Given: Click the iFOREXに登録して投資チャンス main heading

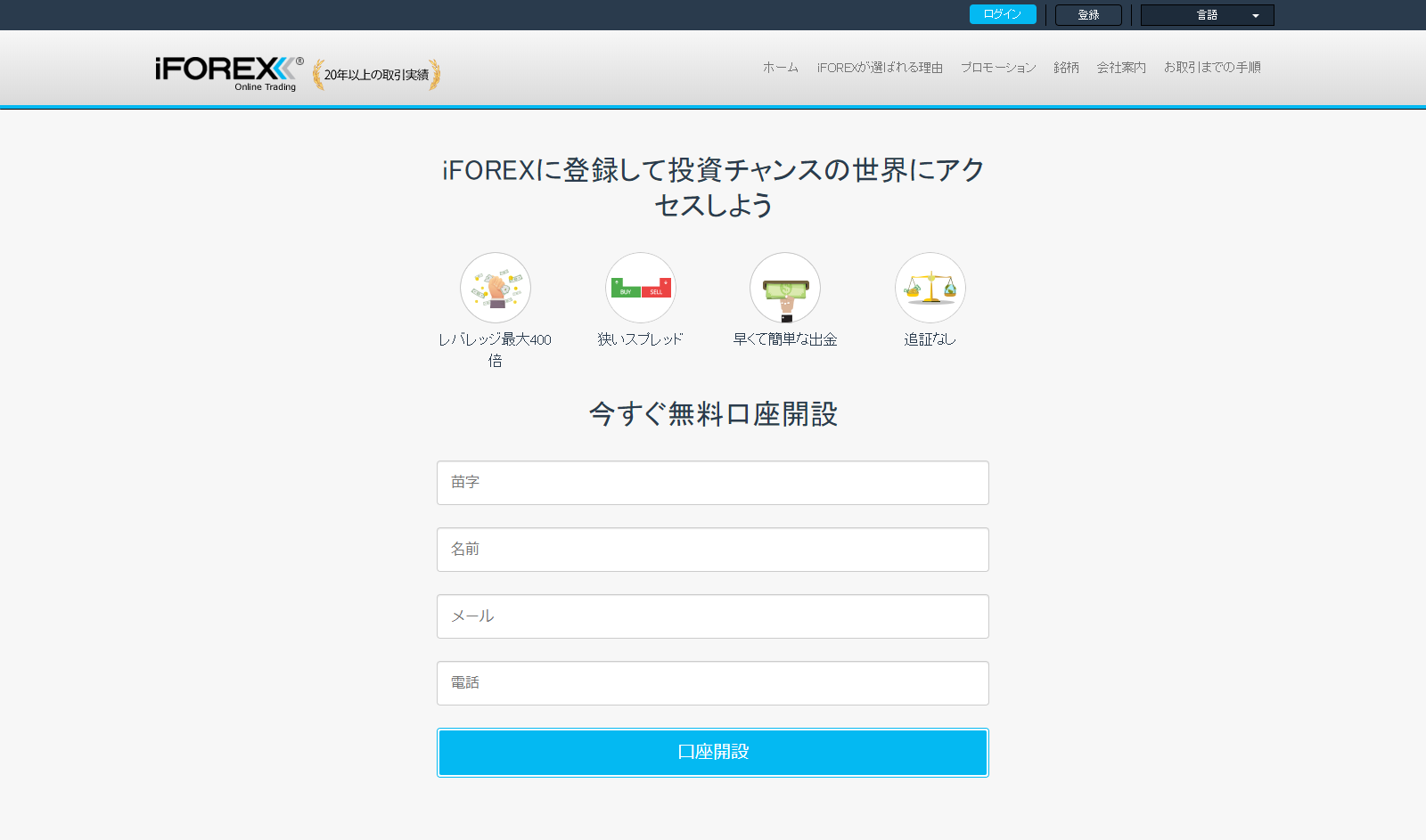Looking at the screenshot, I should click(x=713, y=187).
